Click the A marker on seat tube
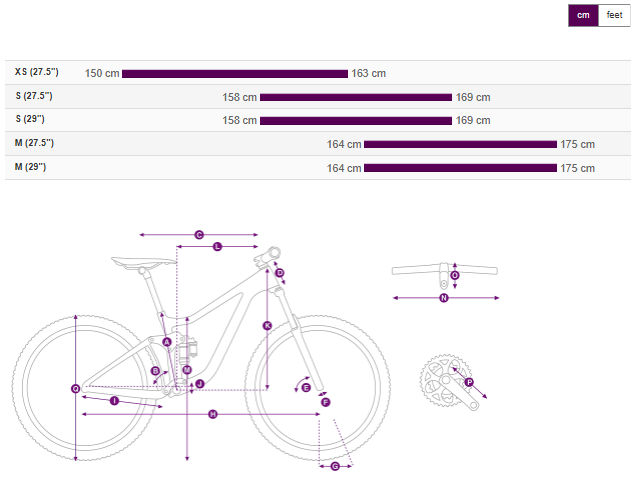637x479 pixels. (x=167, y=342)
